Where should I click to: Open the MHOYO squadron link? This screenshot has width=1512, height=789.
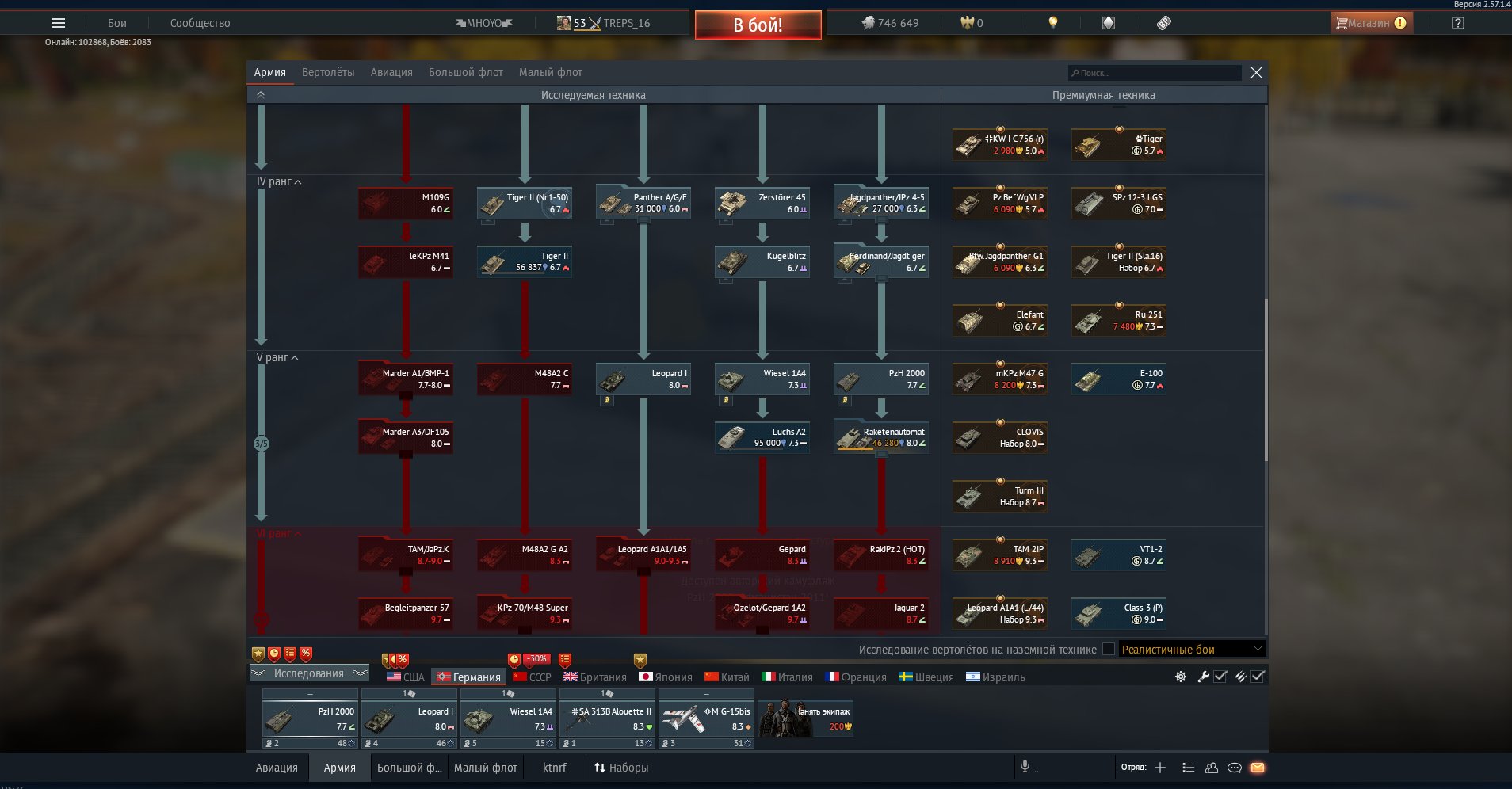(x=484, y=23)
